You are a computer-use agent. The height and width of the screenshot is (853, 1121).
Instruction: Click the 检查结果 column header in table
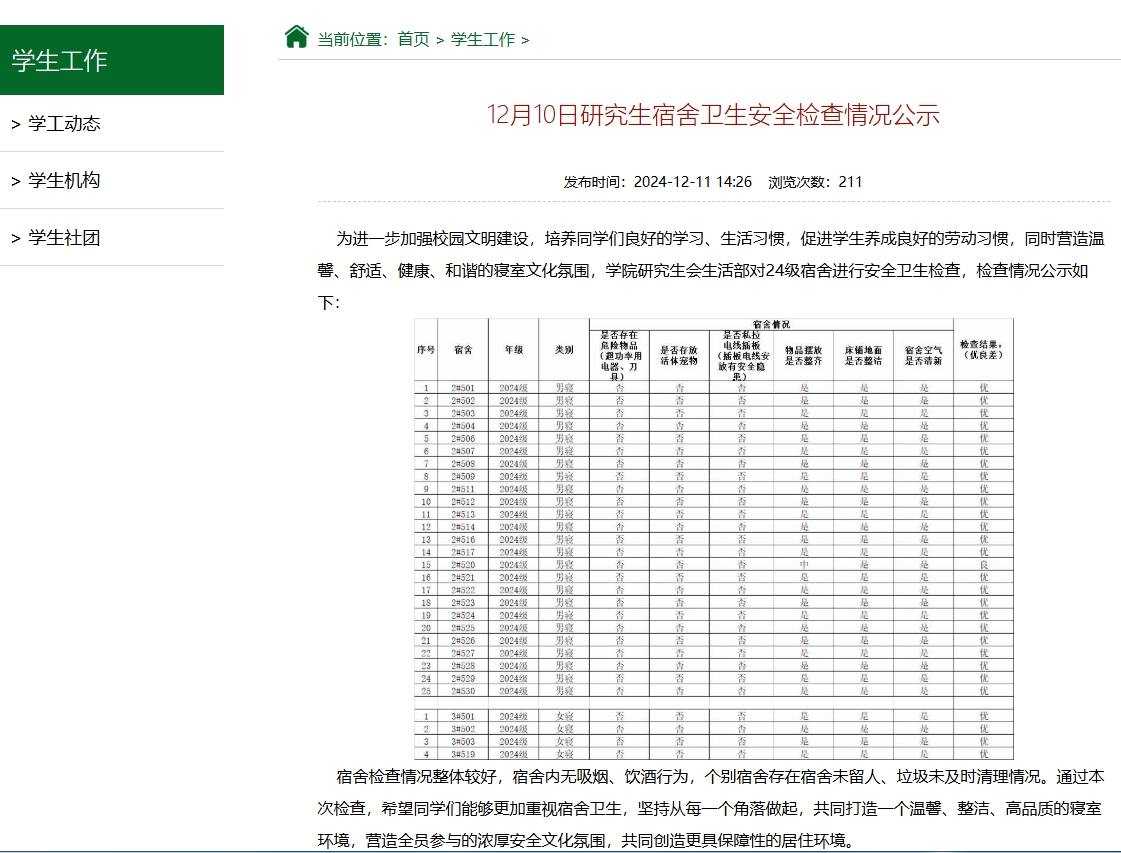point(982,350)
